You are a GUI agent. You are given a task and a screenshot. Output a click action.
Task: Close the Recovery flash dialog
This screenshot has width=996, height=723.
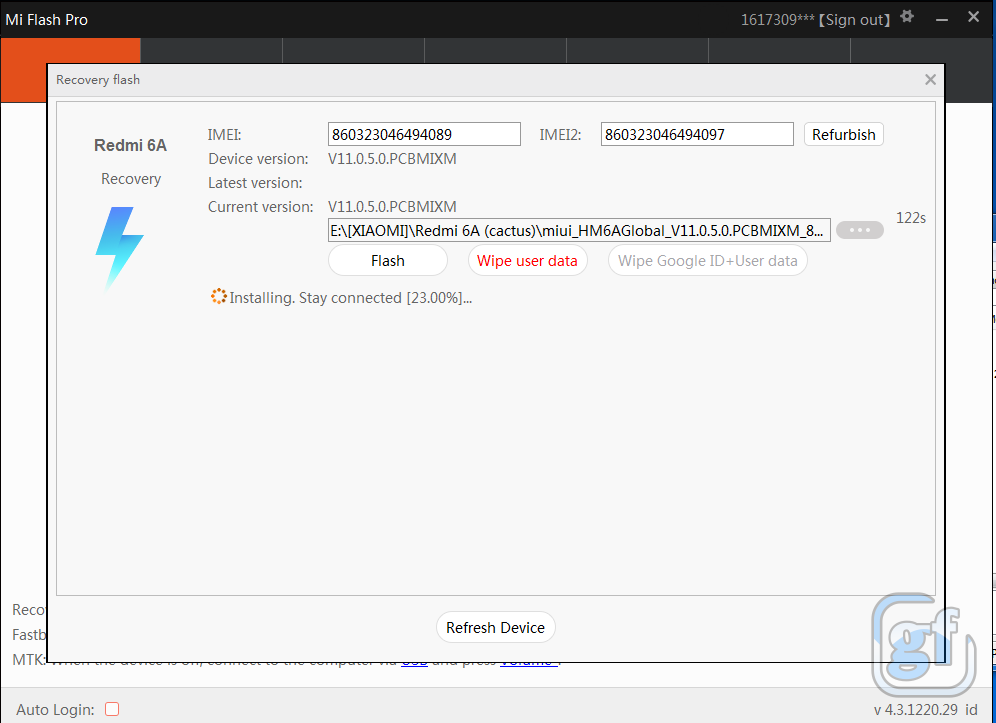930,79
